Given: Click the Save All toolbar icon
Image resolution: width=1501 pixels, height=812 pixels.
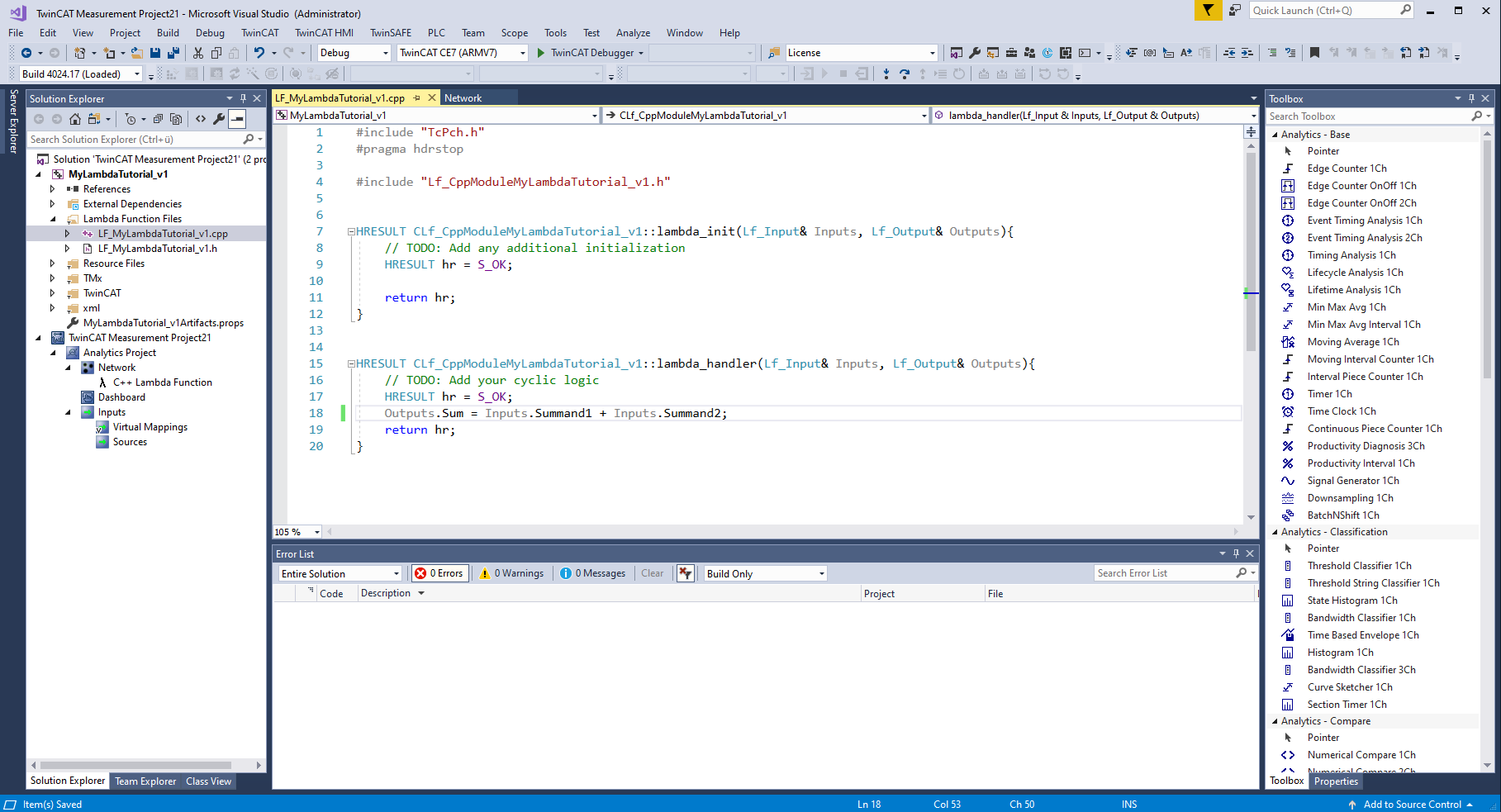Looking at the screenshot, I should tap(173, 53).
